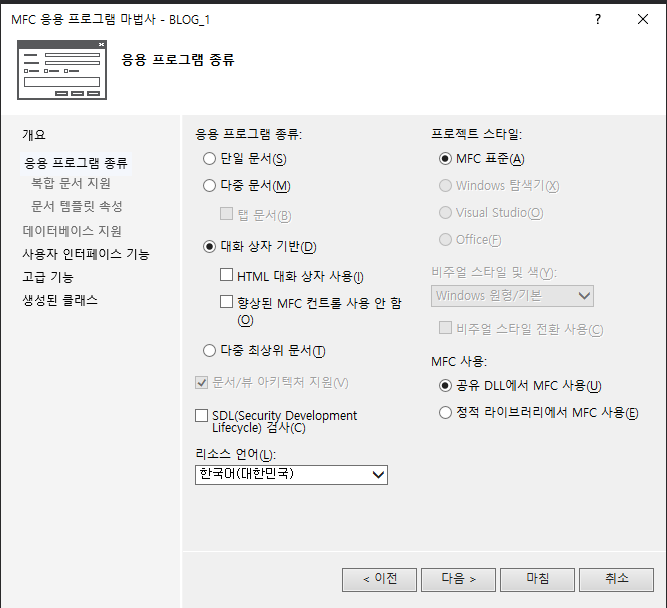This screenshot has width=667, height=608.
Task: Open 고급 기능 page
Action: click(x=48, y=277)
